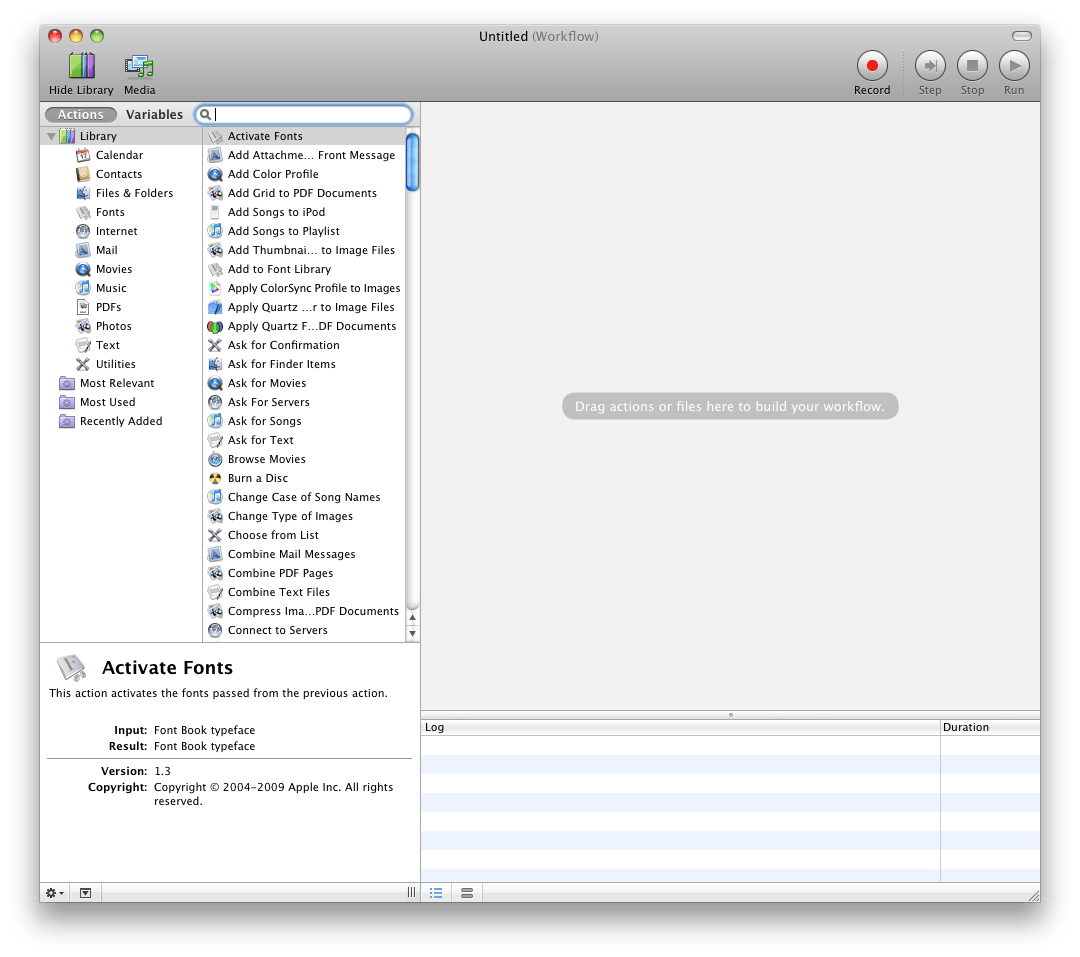Select Add Color Profile action
This screenshot has height=957, width=1080.
click(304, 174)
